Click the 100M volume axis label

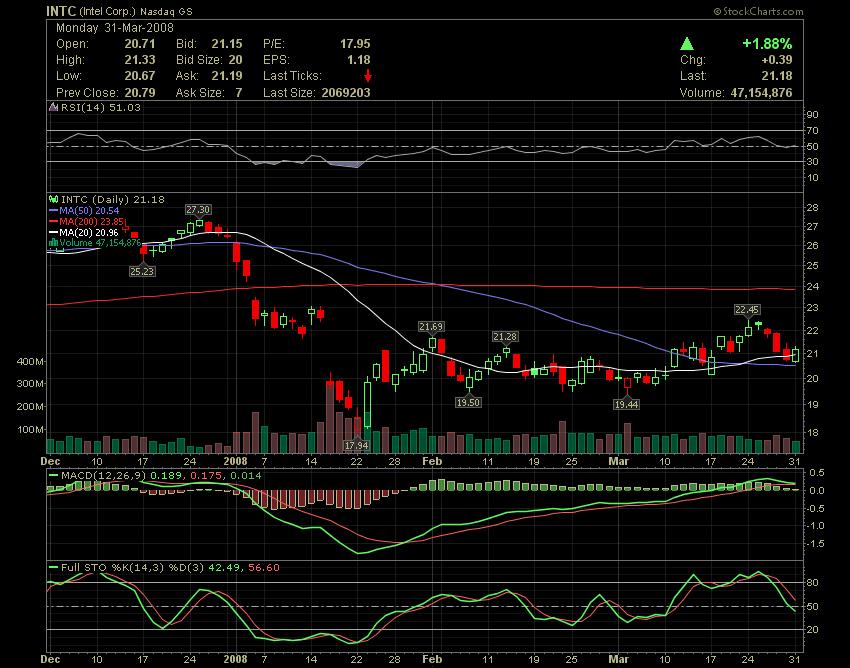(31, 429)
